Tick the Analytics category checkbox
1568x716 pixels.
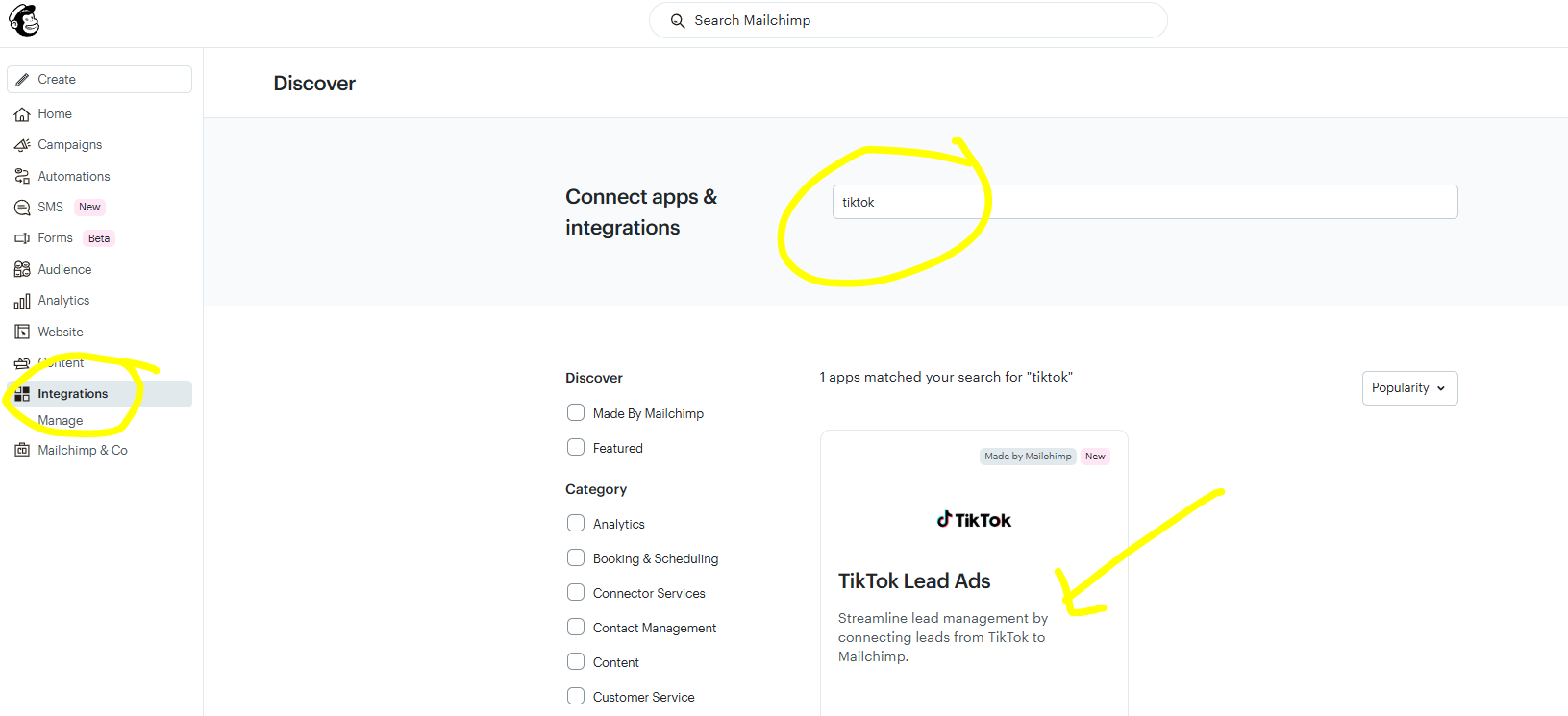tap(576, 524)
